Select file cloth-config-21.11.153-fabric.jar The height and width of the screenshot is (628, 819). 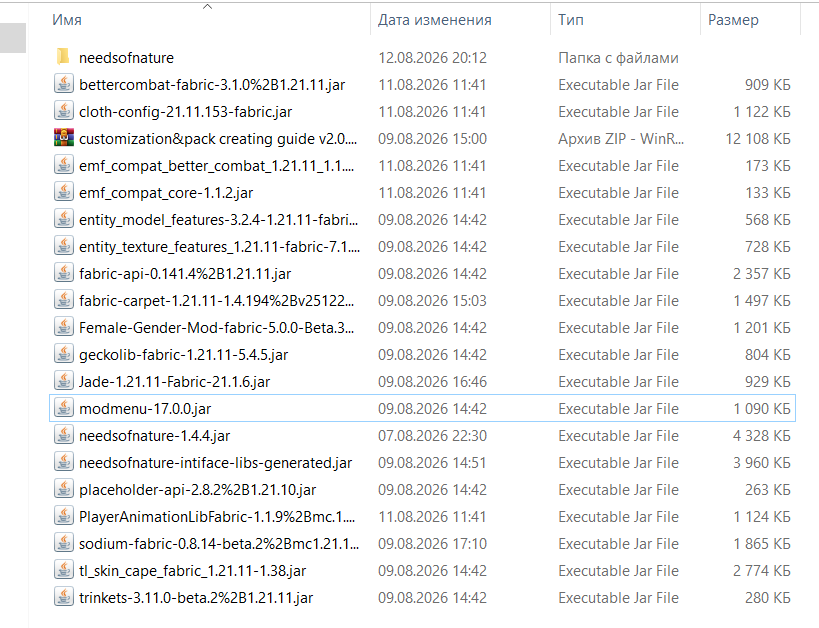(x=185, y=112)
